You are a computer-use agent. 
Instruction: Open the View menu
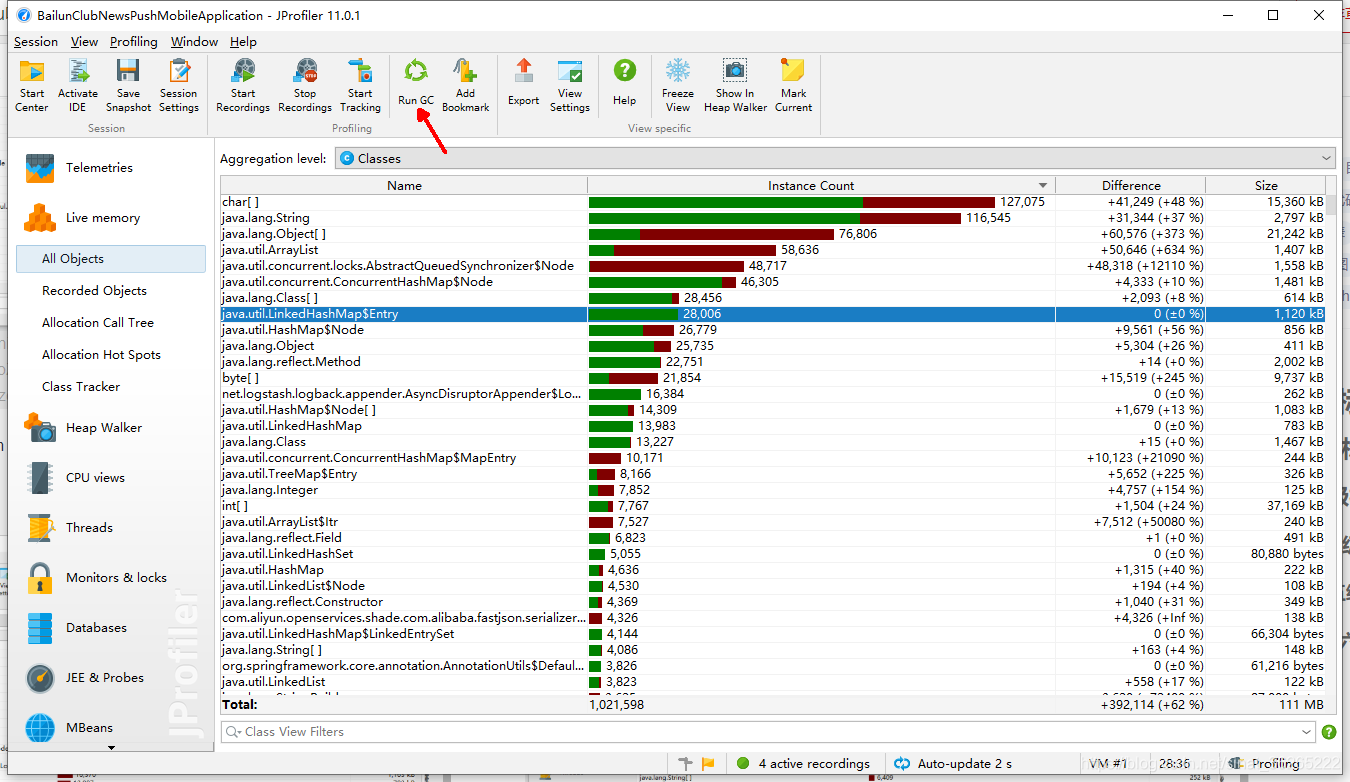click(x=84, y=42)
